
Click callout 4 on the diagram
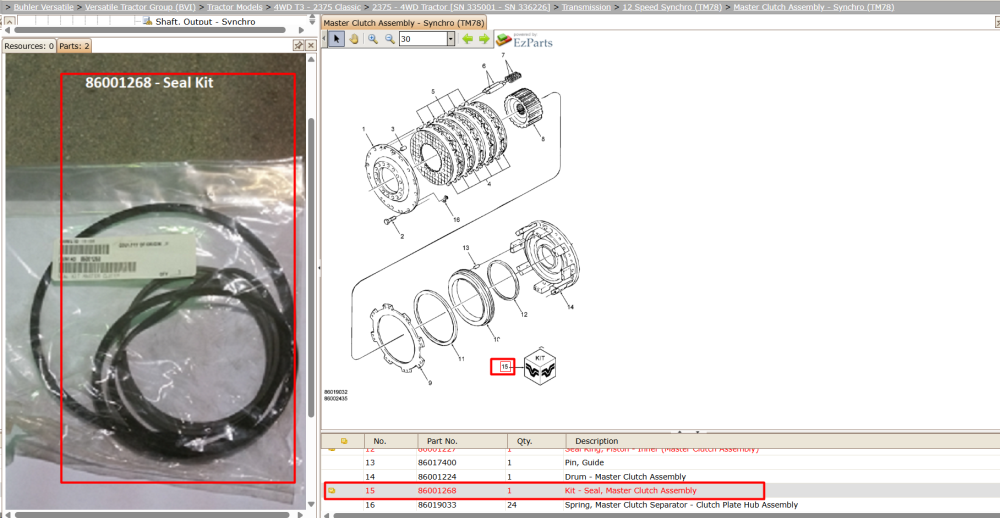[x=489, y=184]
